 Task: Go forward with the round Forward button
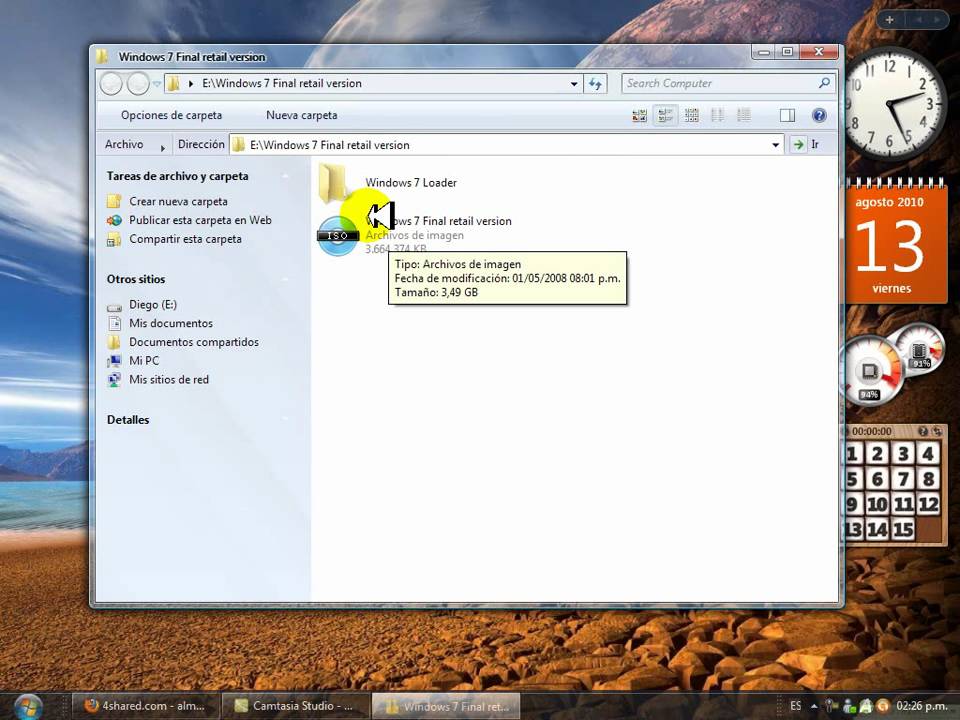click(138, 83)
